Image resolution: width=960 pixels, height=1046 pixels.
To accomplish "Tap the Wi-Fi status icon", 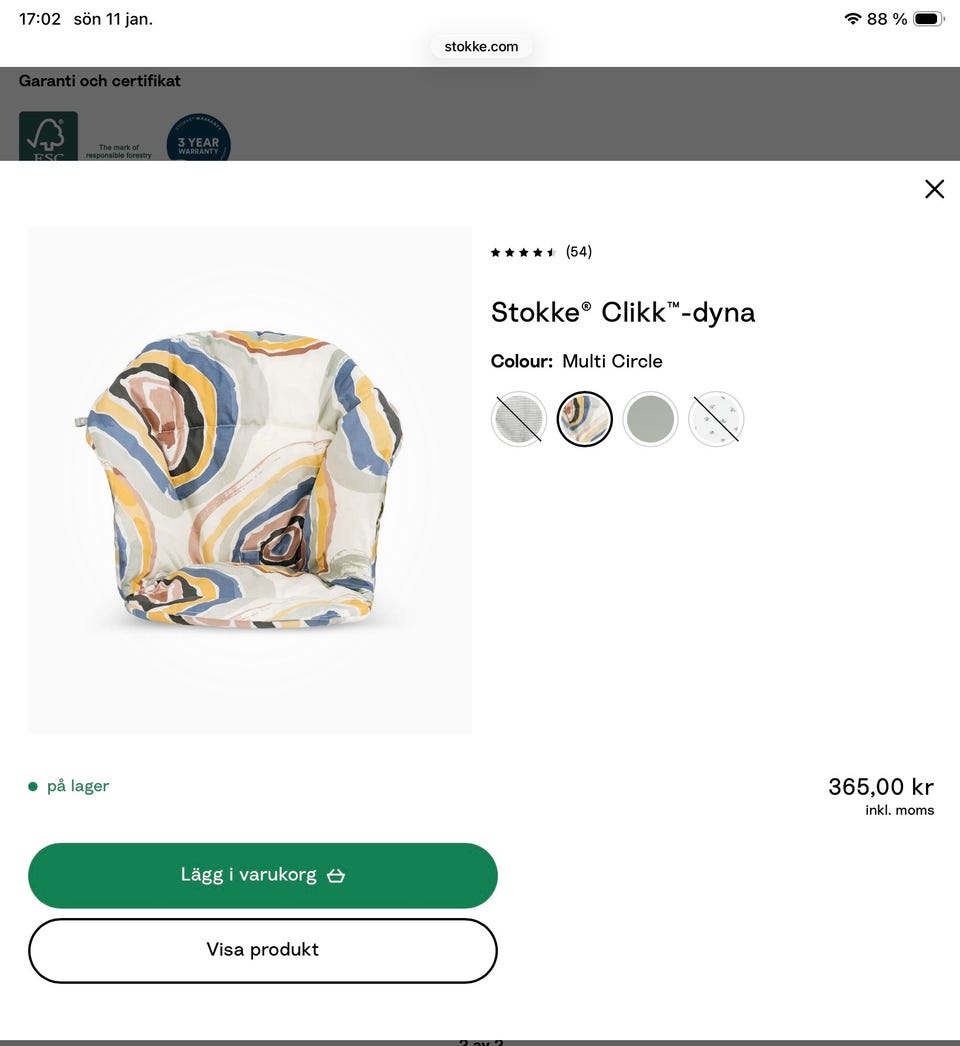I will coord(852,19).
